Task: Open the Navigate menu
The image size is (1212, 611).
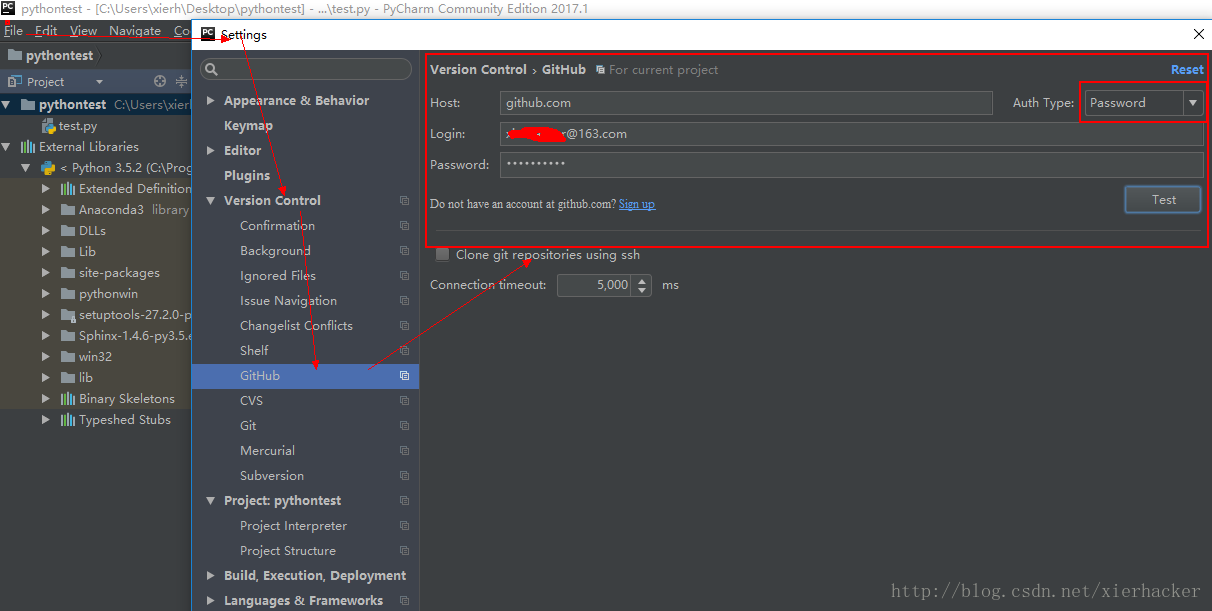Action: 135,31
